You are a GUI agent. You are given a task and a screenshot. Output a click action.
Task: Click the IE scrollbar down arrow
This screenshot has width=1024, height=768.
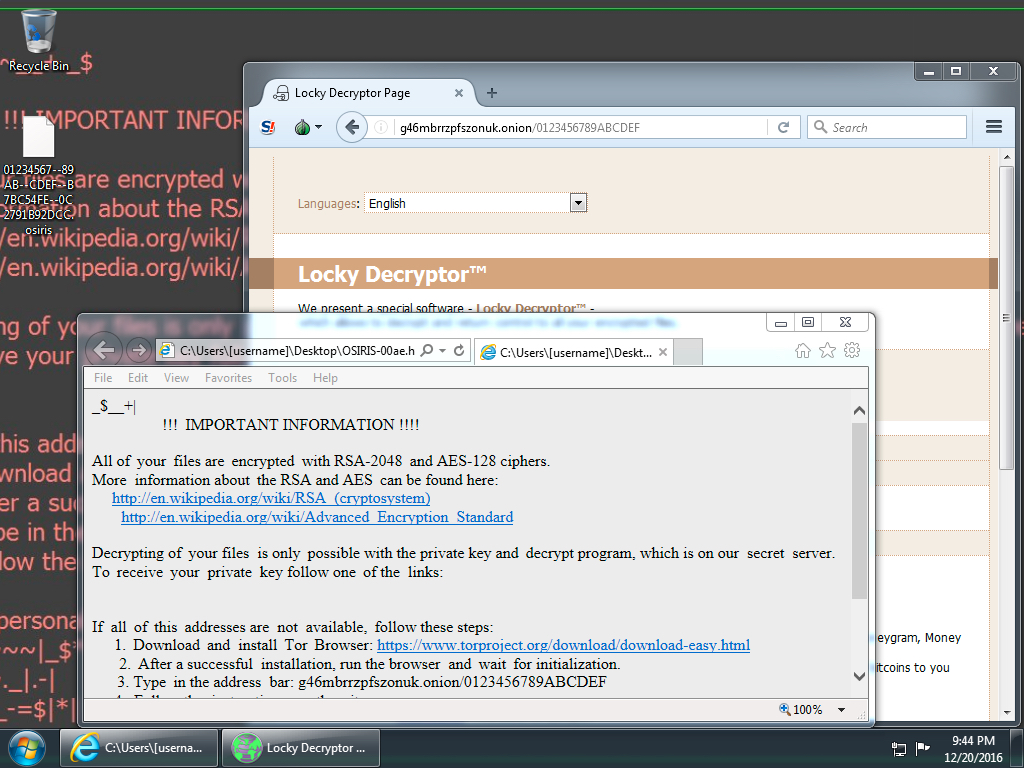point(859,677)
